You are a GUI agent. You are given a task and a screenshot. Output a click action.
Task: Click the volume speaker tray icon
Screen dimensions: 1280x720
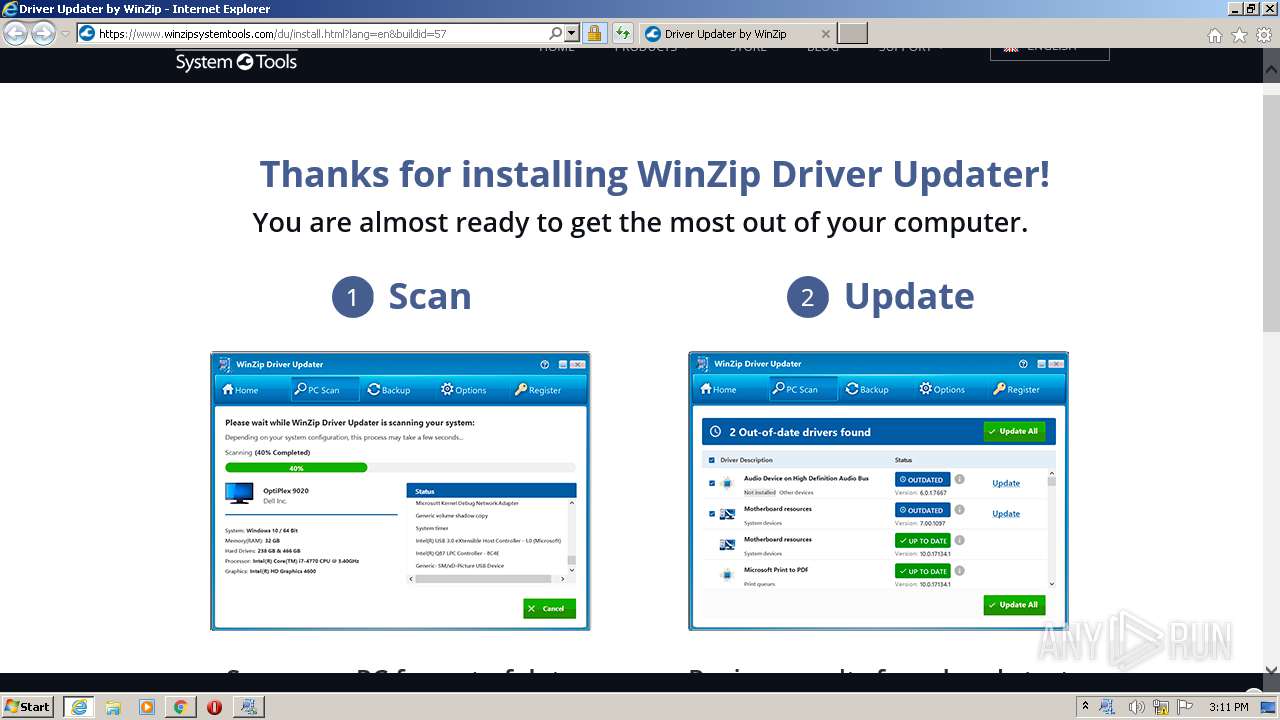(x=1136, y=707)
